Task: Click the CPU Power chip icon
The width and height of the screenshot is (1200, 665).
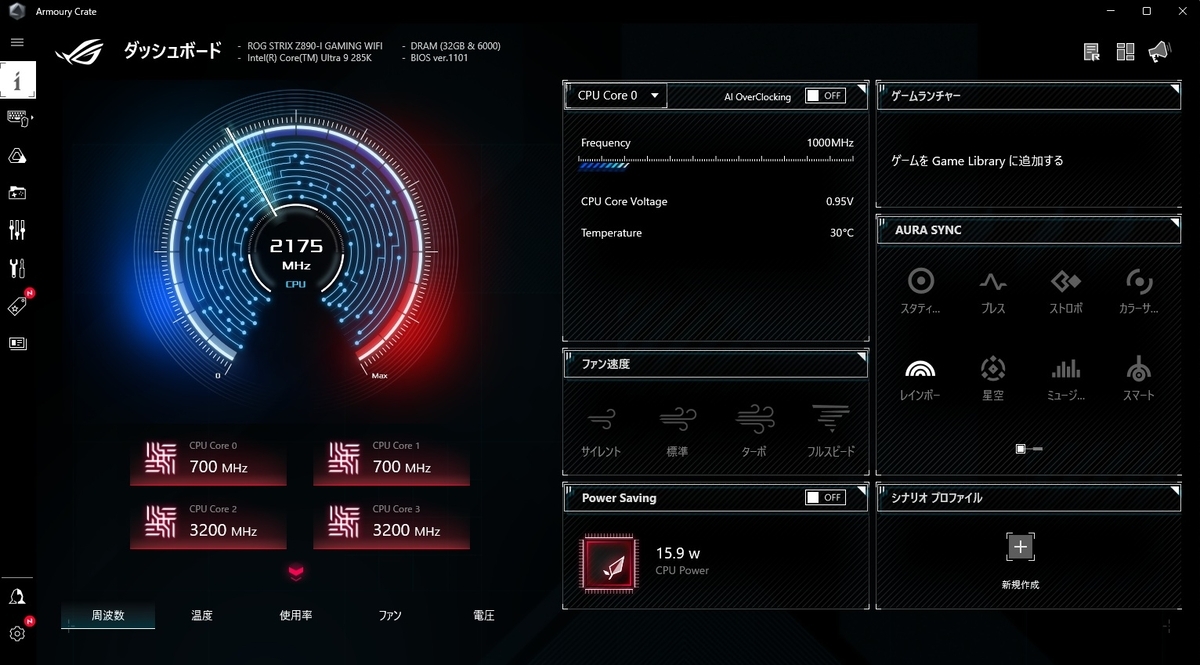Action: pos(607,562)
